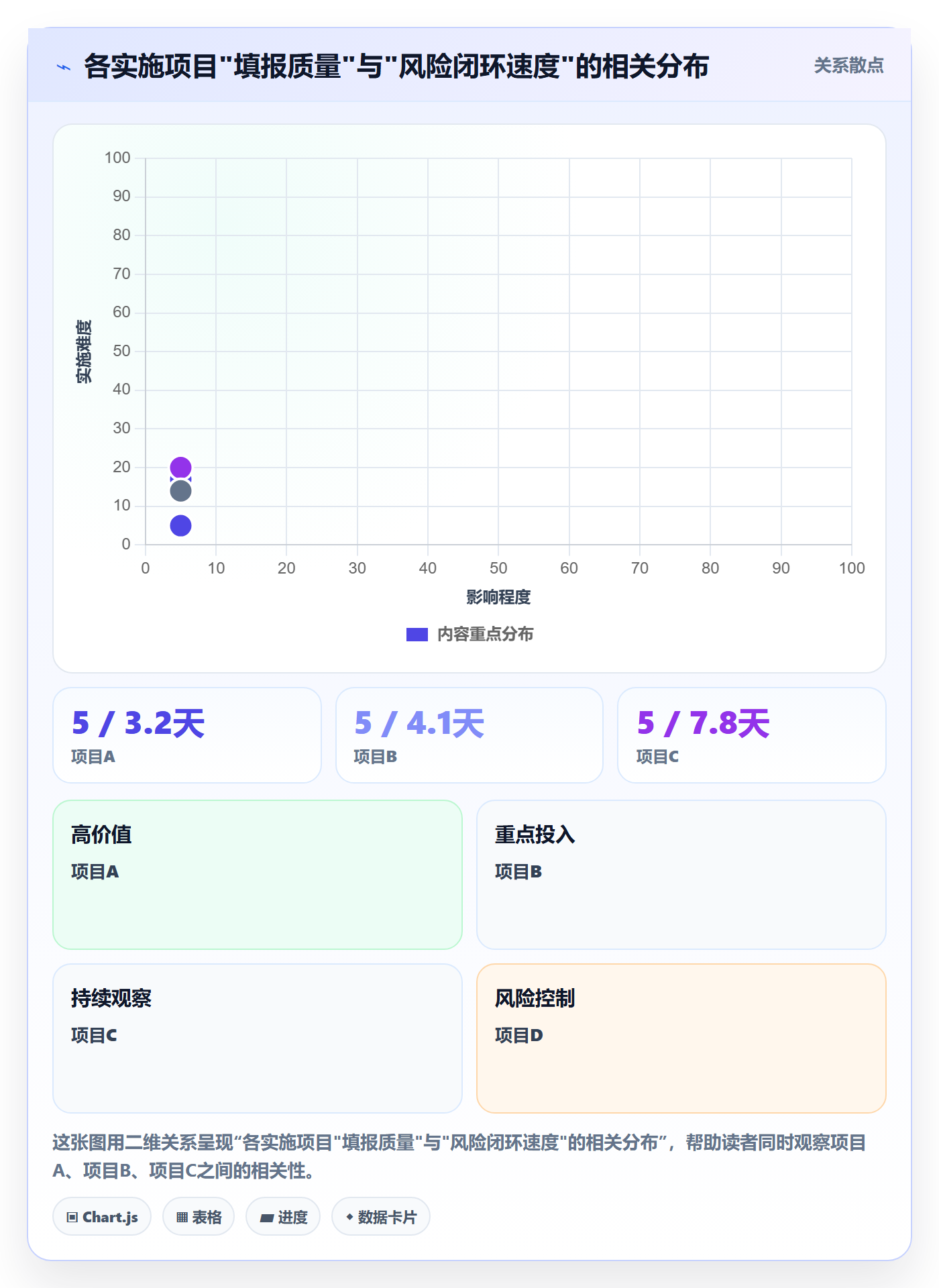
Task: Open the orange 风险控制 quadrant card
Action: 681,1038
